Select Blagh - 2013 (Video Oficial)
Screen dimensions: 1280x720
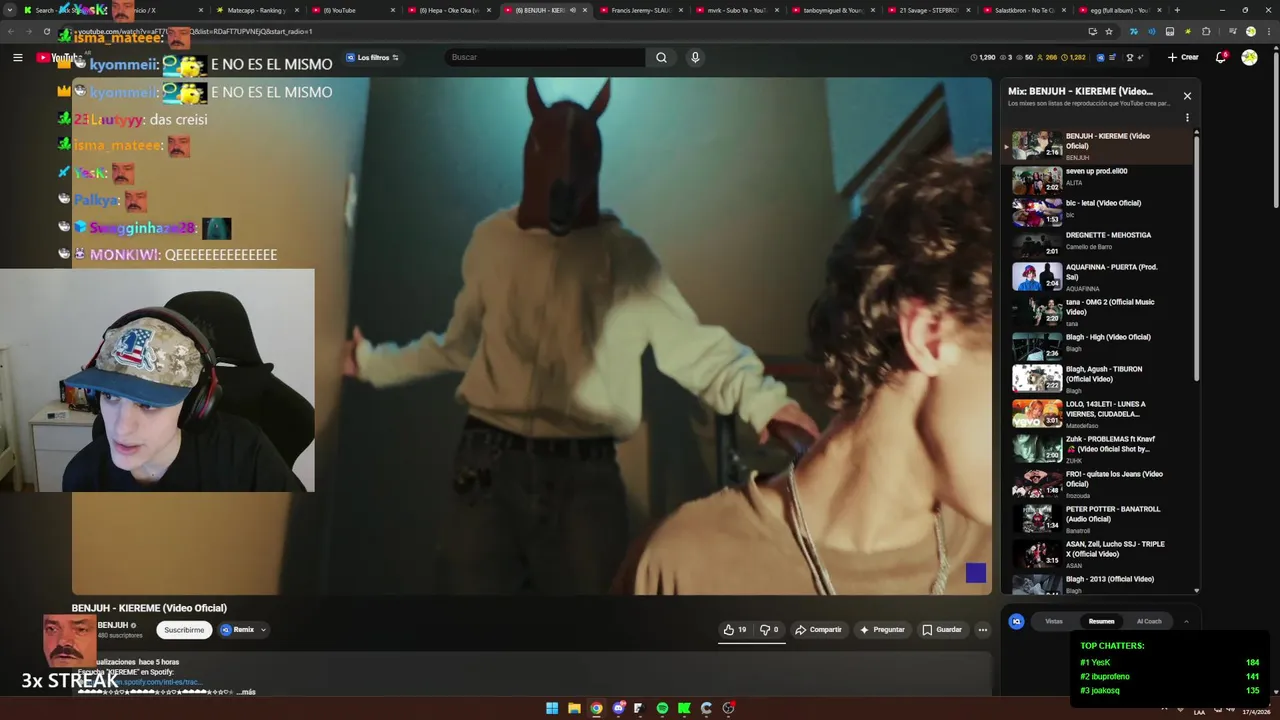[1100, 583]
